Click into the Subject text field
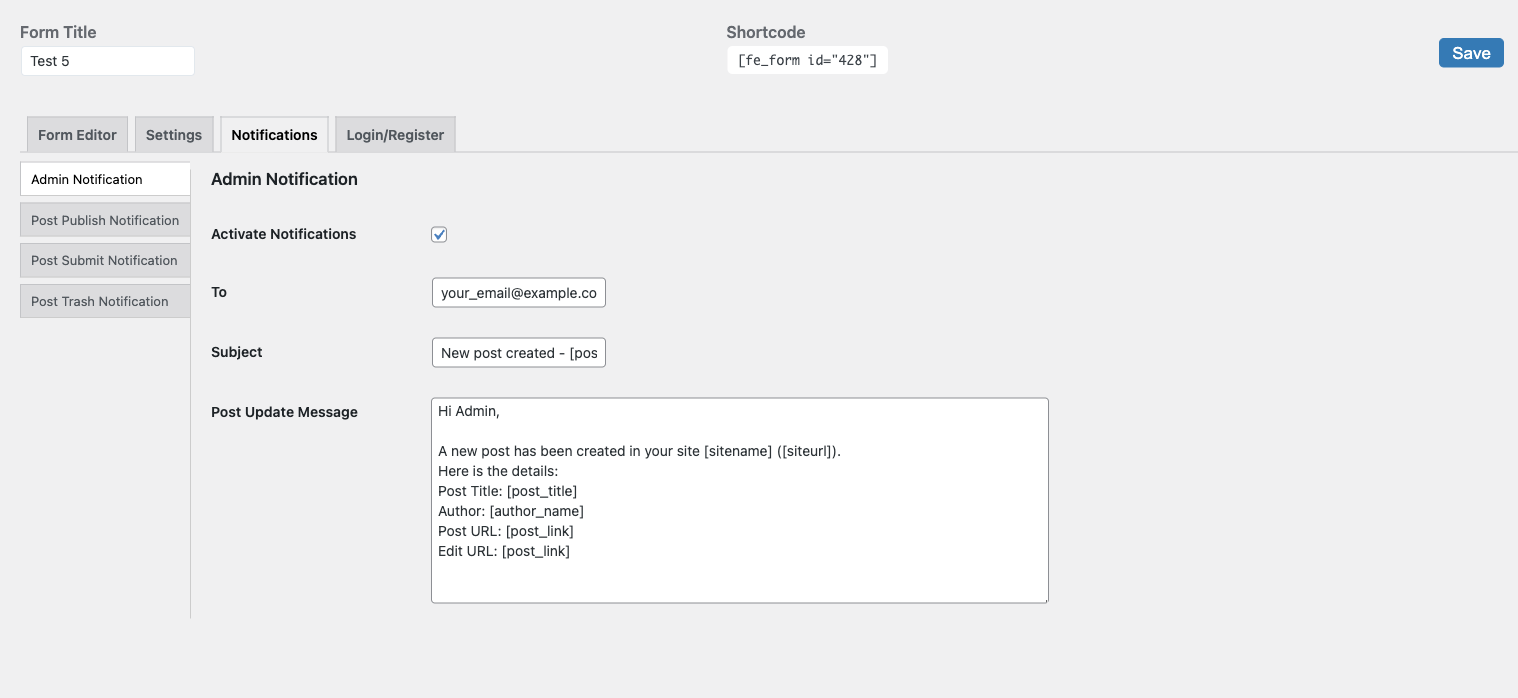The height and width of the screenshot is (698, 1518). 518,353
